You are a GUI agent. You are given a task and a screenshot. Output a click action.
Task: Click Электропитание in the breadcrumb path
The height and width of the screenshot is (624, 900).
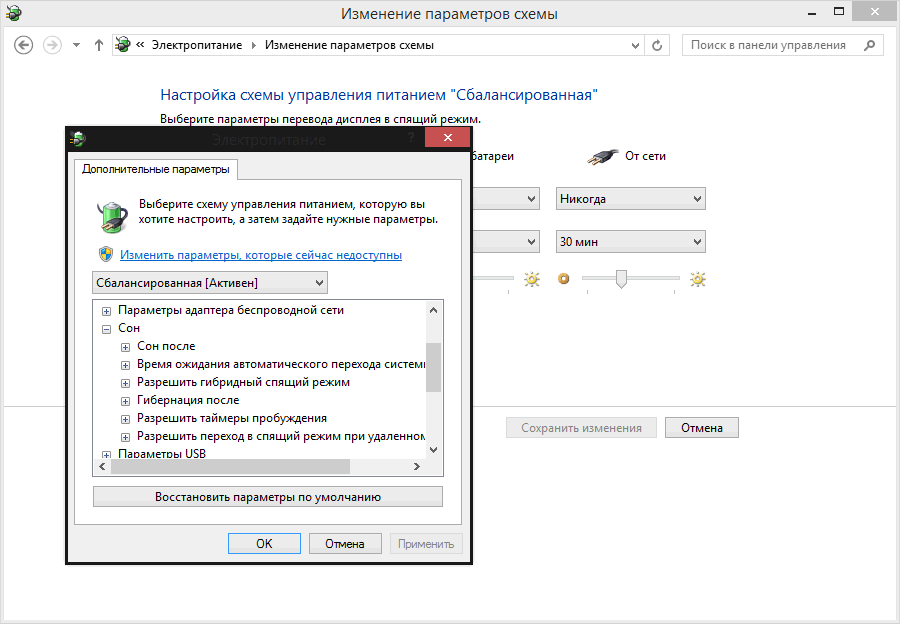[199, 45]
